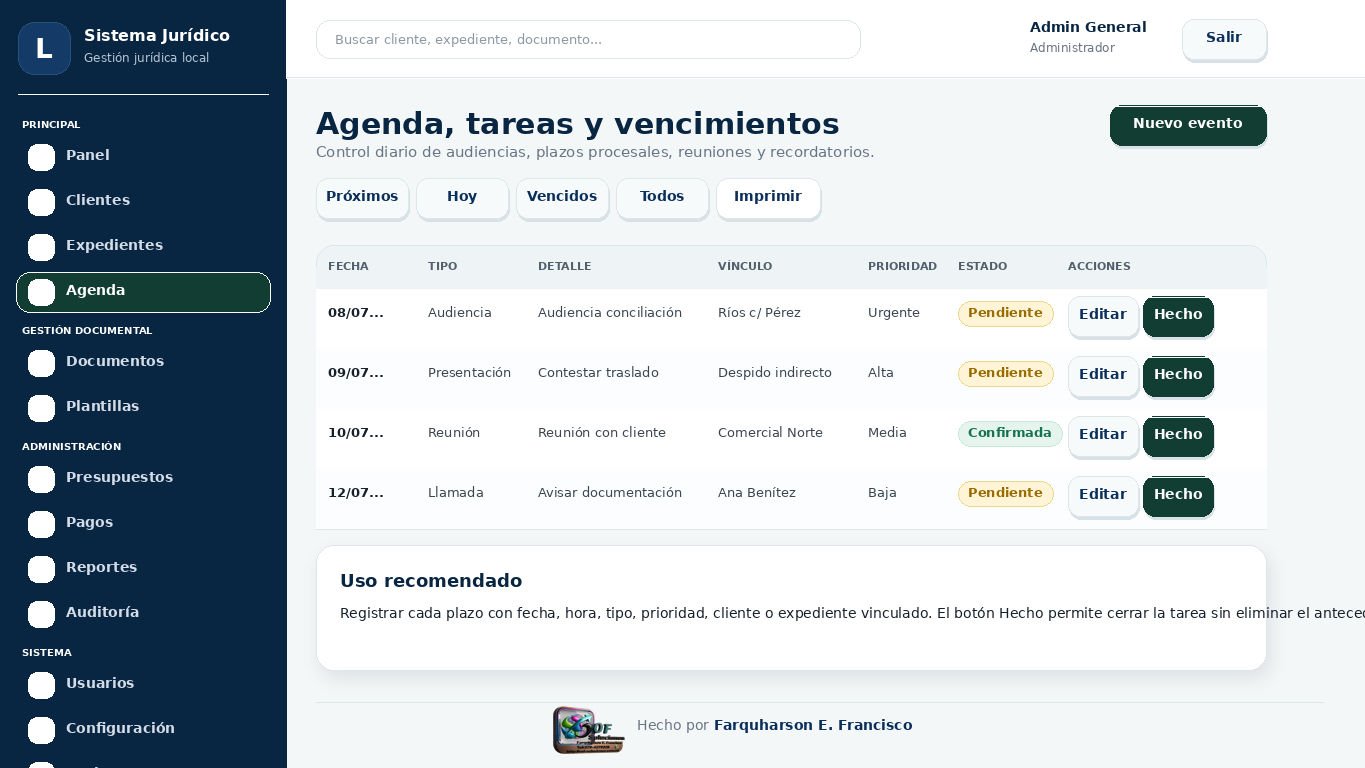Screen dimensions: 1365x768
Task: Open the Expedientes section
Action: click(x=143, y=246)
